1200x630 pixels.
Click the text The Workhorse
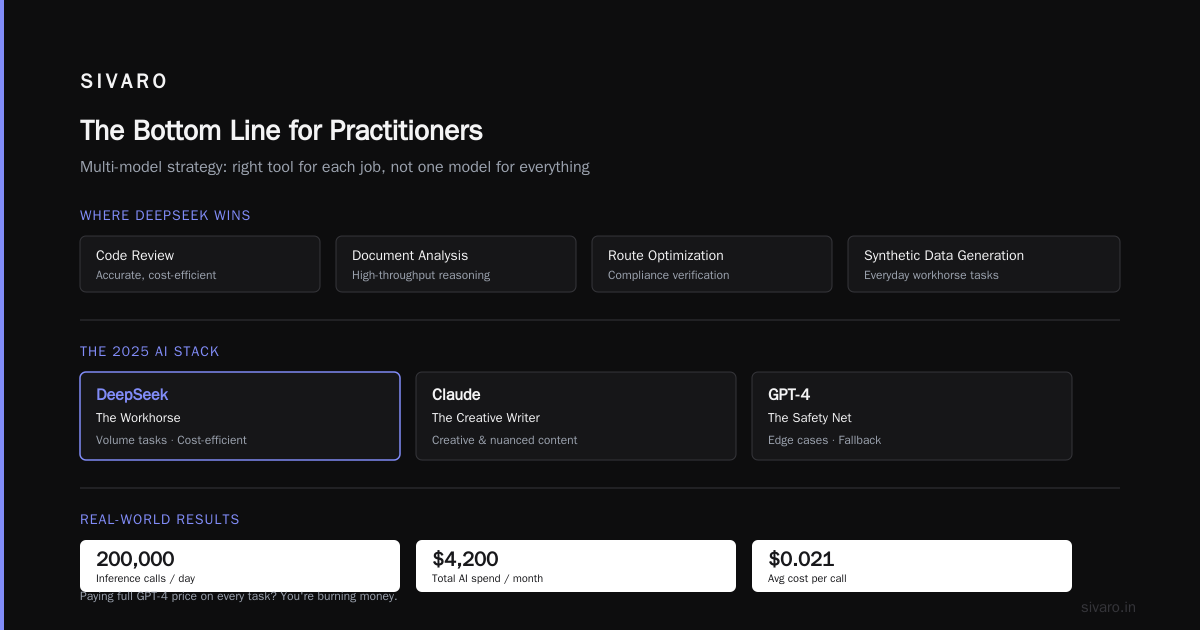(138, 418)
